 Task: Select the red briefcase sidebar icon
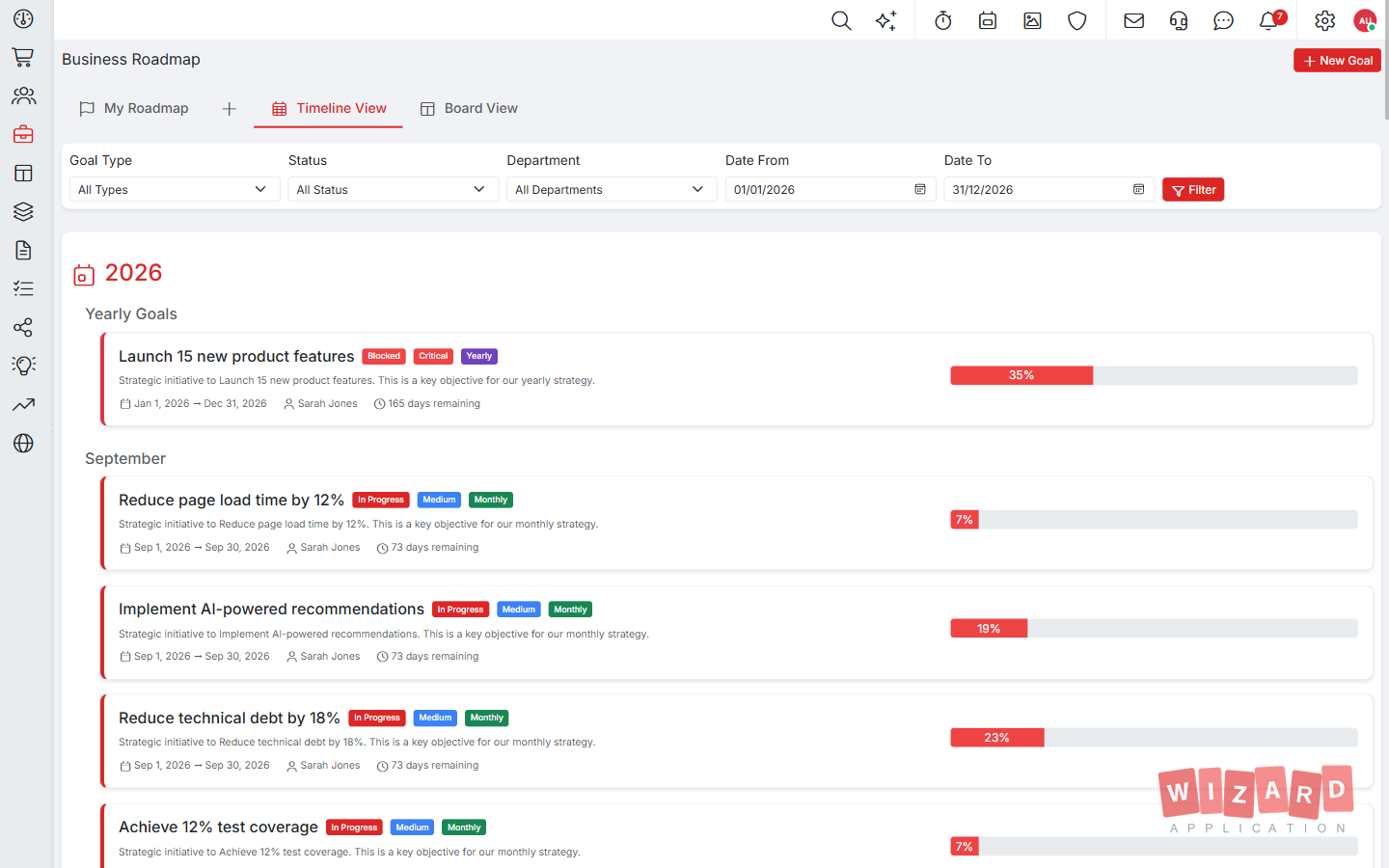pyautogui.click(x=23, y=135)
